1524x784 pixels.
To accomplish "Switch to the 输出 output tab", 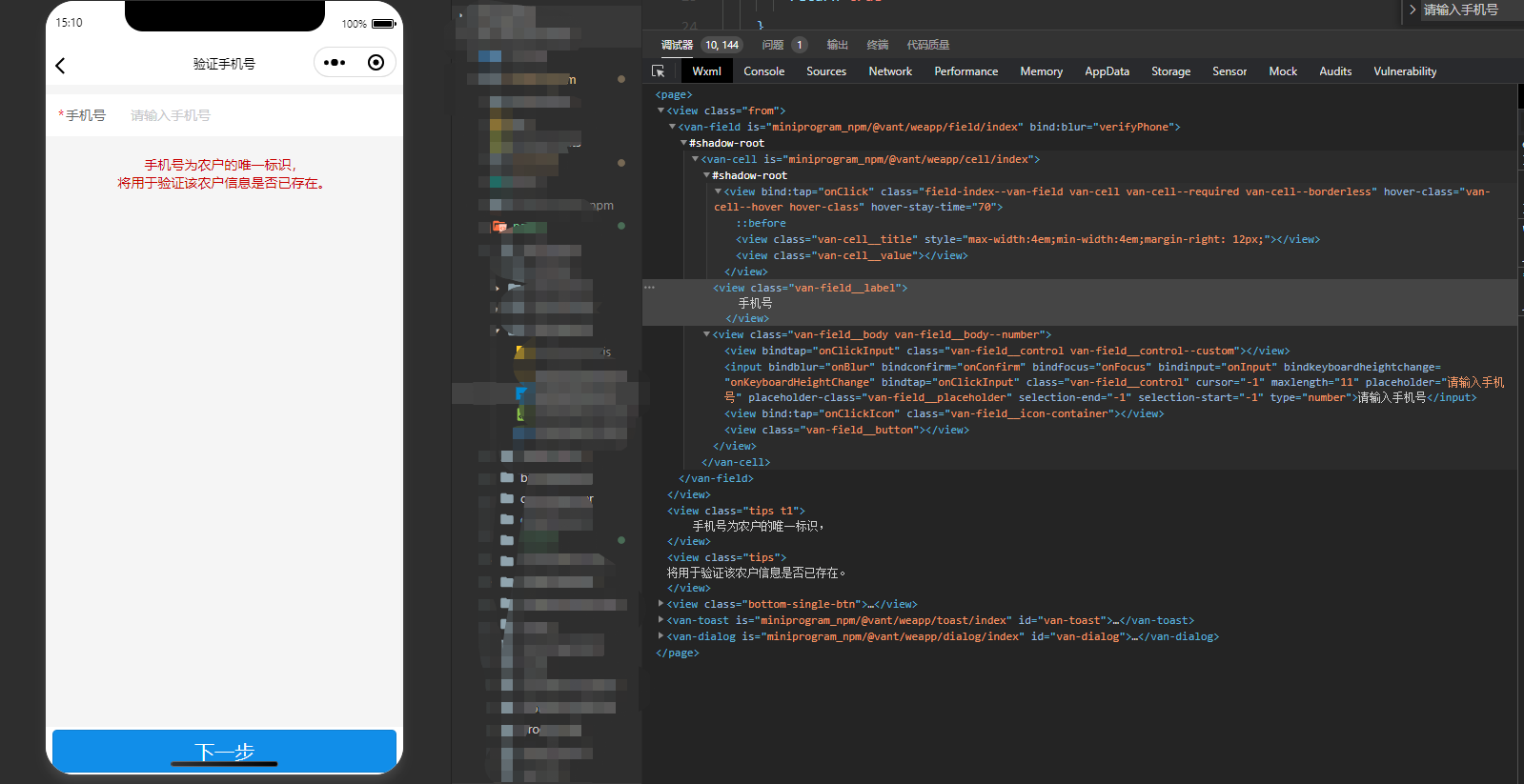I will (x=838, y=45).
